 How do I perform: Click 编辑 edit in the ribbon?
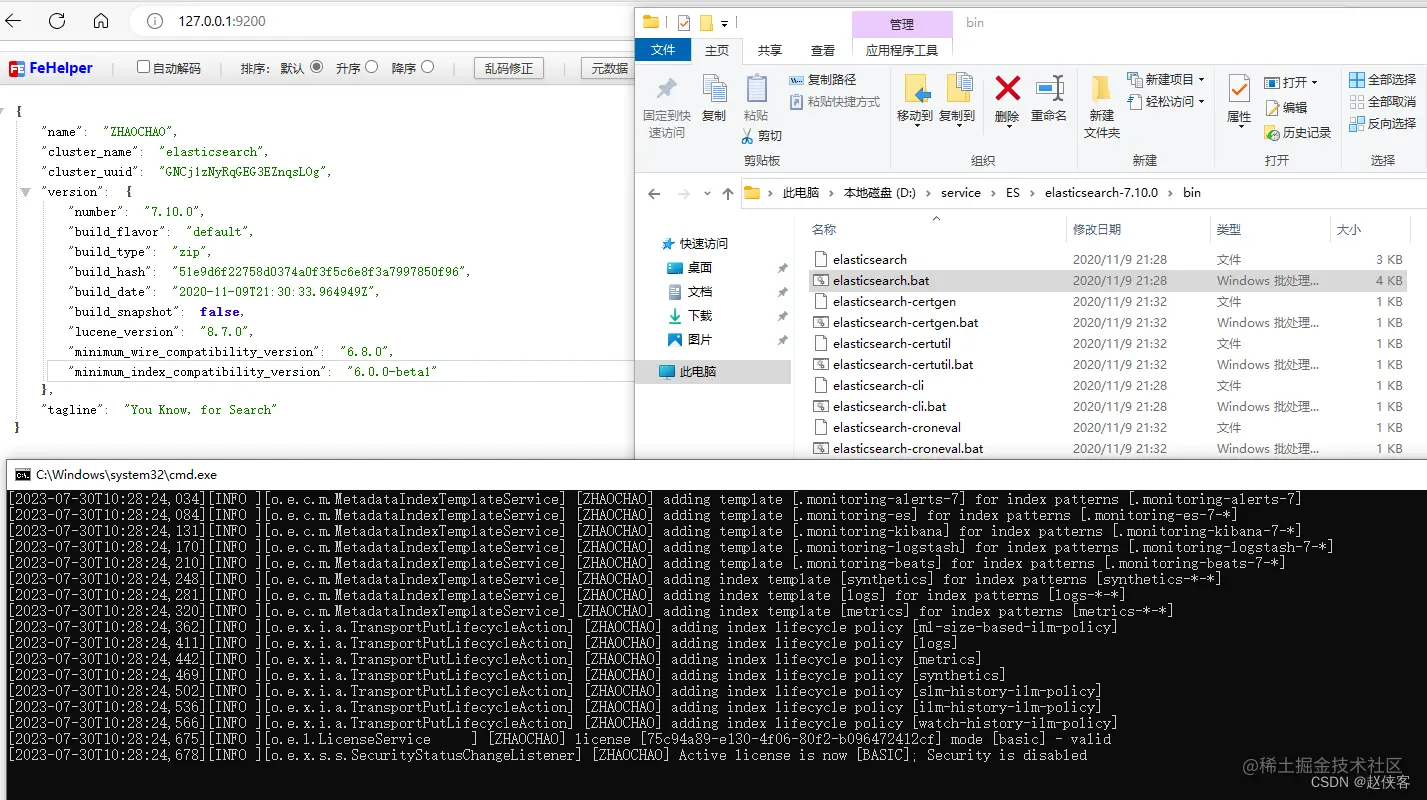pos(1286,108)
